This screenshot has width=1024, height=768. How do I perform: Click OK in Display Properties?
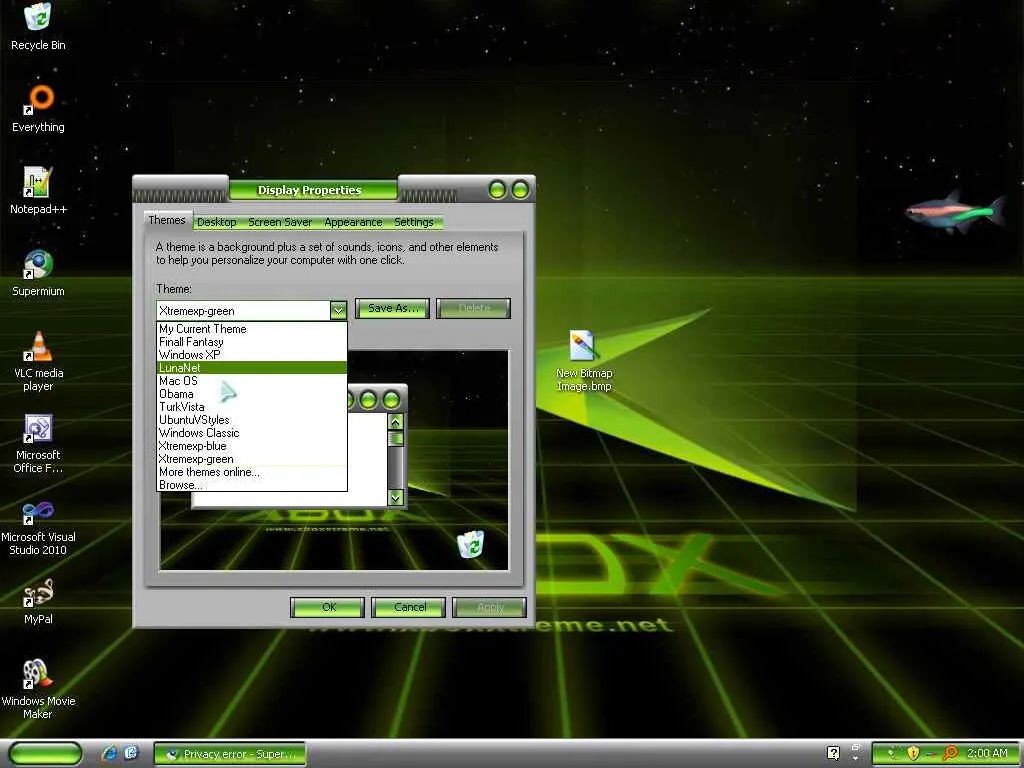click(x=328, y=607)
